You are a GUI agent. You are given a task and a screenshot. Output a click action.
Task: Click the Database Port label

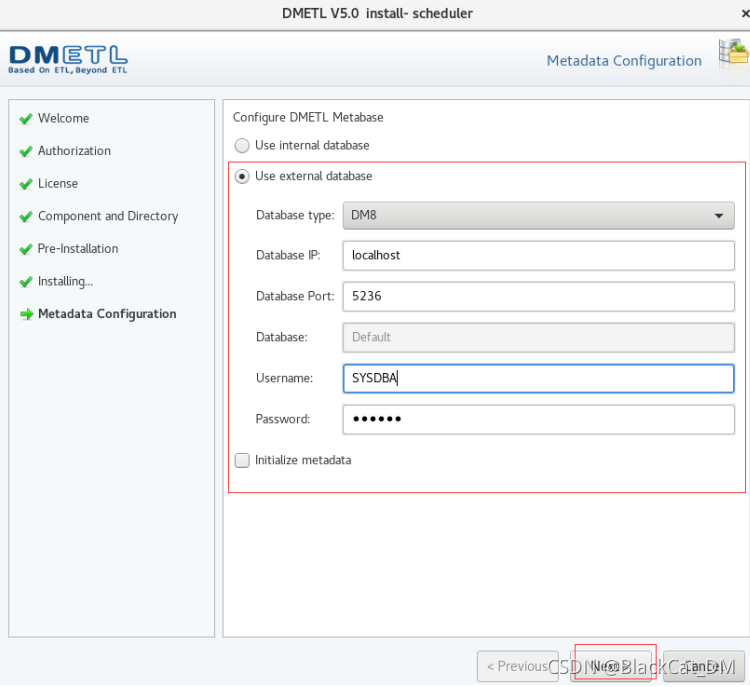[295, 297]
